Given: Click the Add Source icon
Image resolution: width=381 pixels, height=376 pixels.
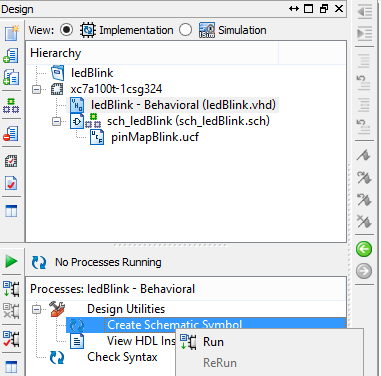Looking at the screenshot, I should pyautogui.click(x=11, y=55).
